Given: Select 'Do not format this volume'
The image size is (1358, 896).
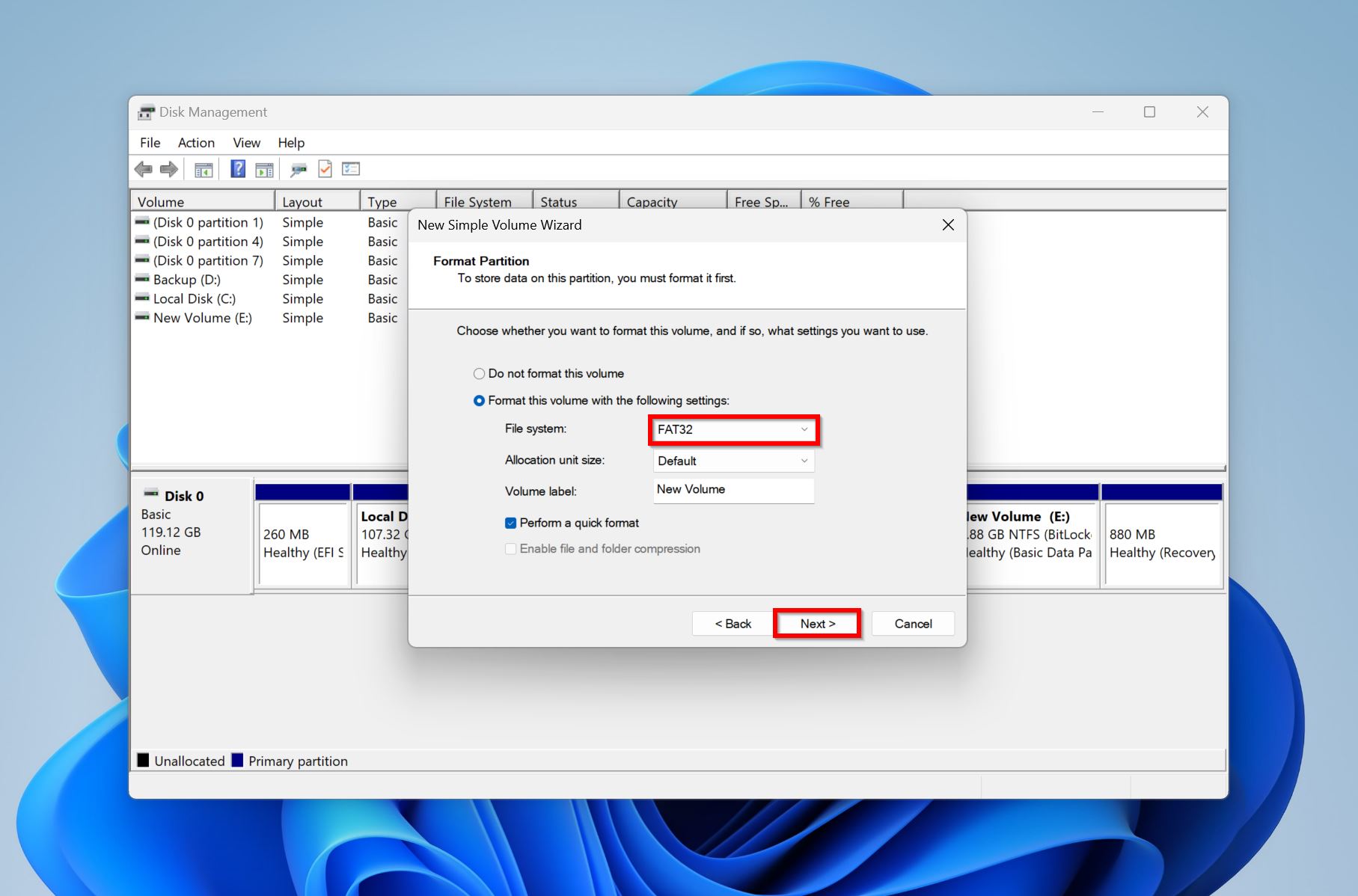Looking at the screenshot, I should click(479, 374).
